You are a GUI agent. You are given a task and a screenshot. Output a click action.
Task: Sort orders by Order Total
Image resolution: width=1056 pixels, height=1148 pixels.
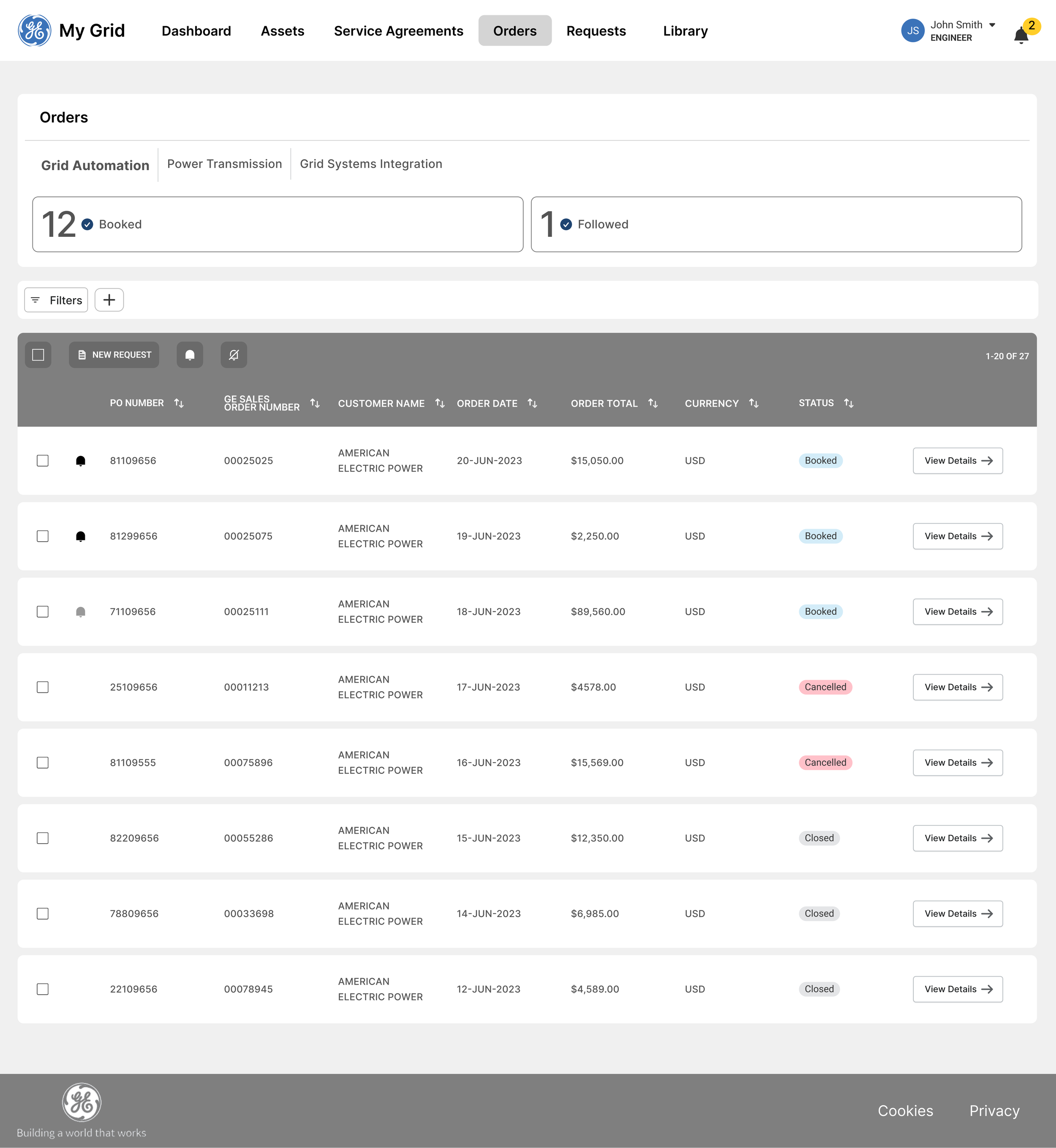coord(653,403)
